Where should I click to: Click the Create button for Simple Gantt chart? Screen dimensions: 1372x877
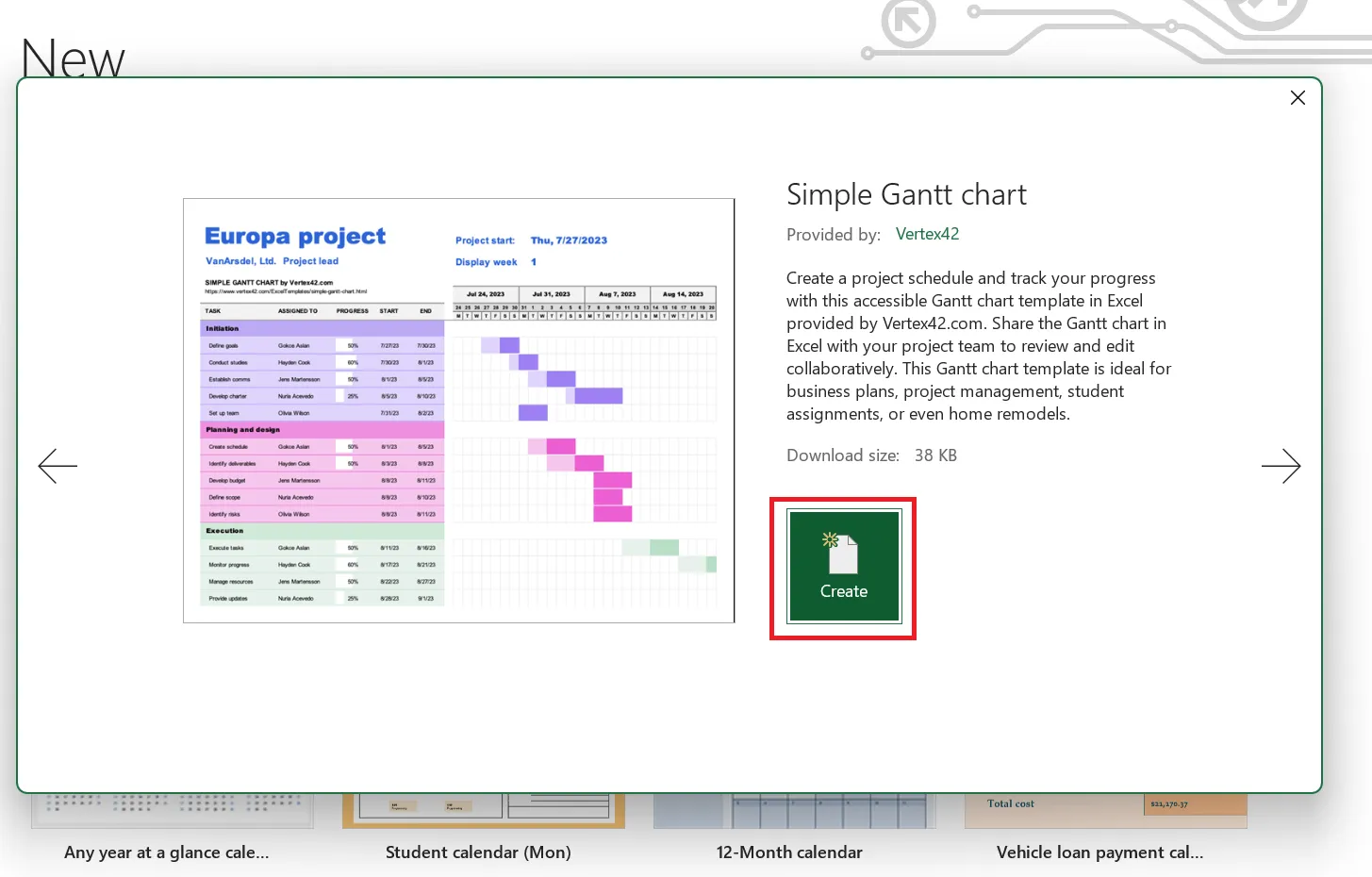[844, 566]
